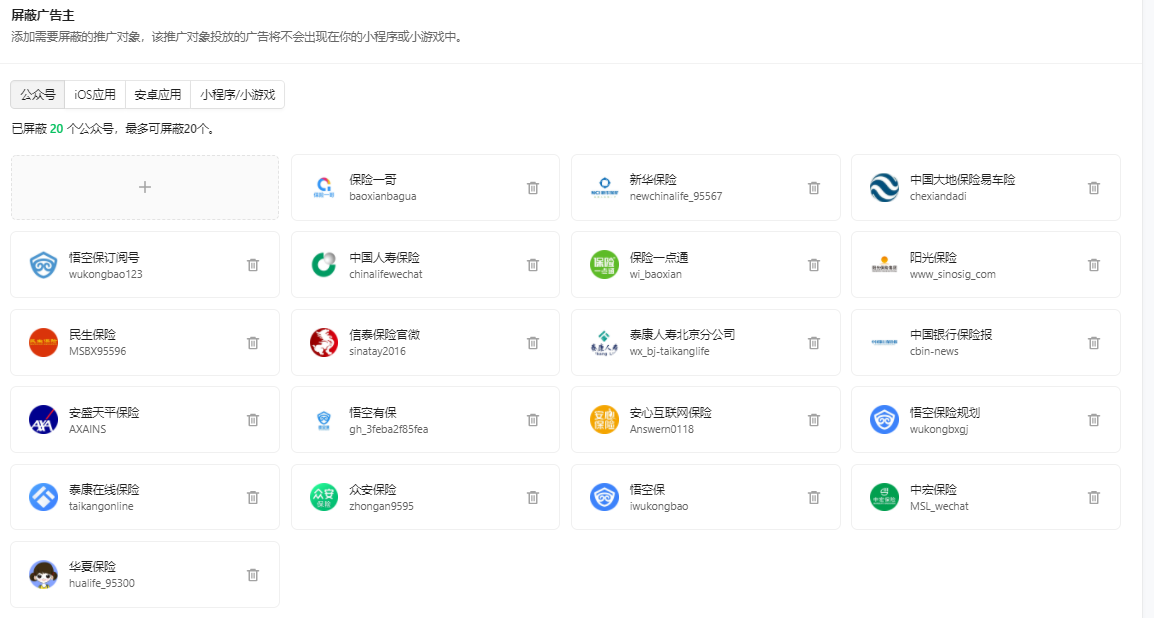Click the 信泰保险官微 red logo
1154x618 pixels.
point(324,343)
